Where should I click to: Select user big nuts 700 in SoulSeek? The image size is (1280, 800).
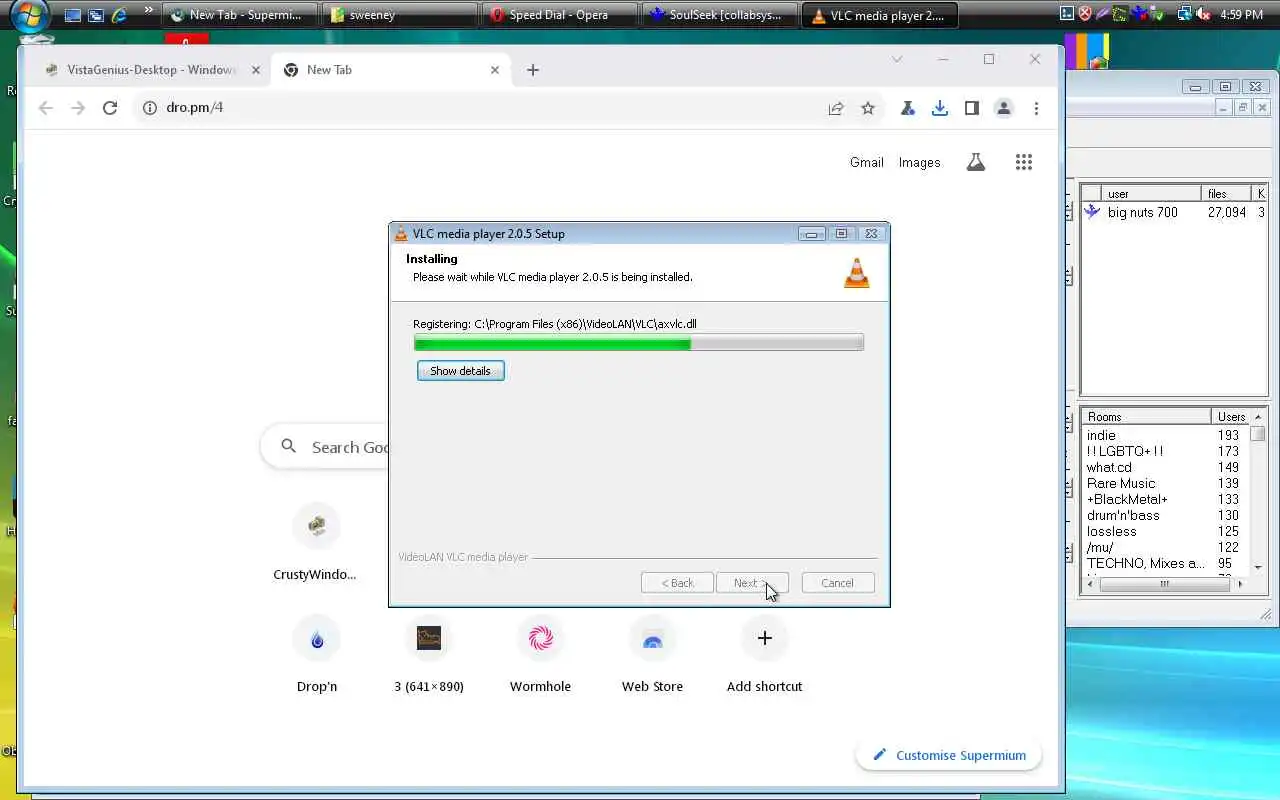point(1142,212)
